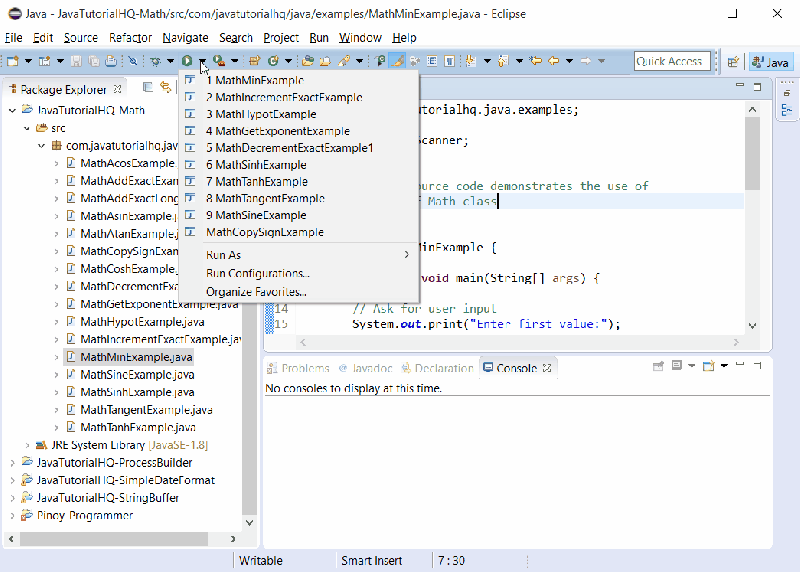Click the Open Task icon
This screenshot has width=800, height=572.
coord(325,61)
